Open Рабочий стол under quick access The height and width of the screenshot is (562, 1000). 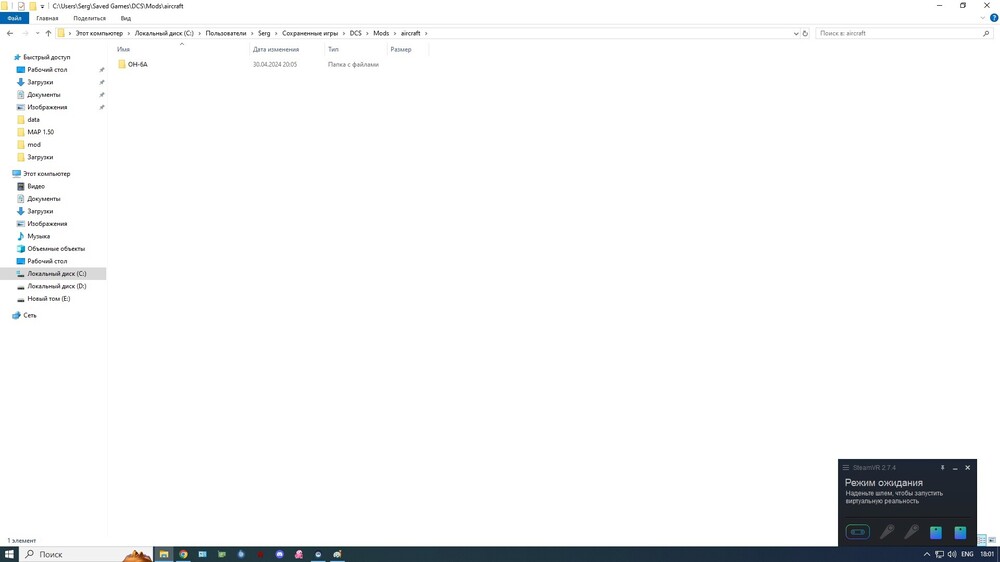pos(47,70)
